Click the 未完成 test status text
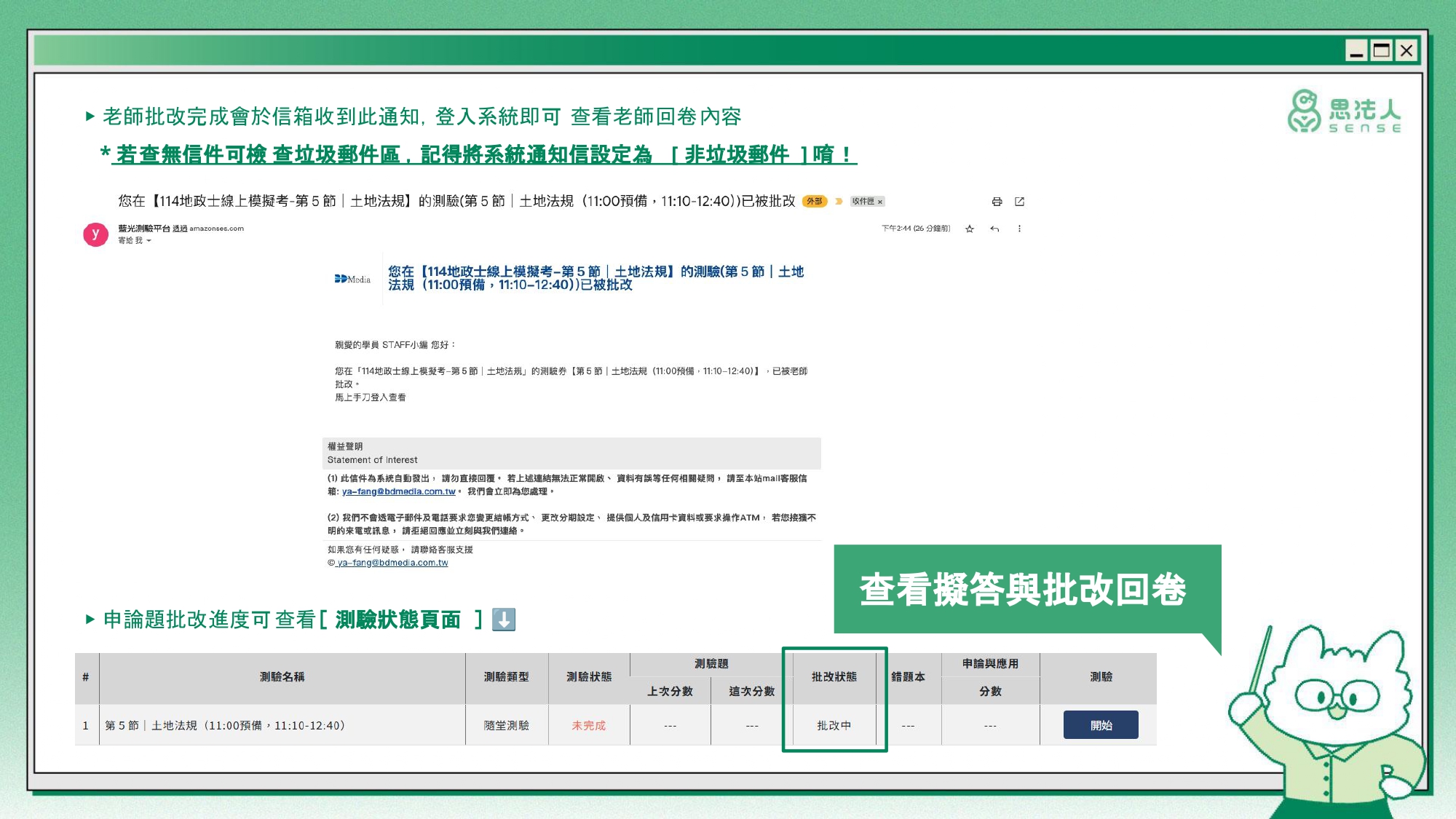The image size is (1456, 819). pyautogui.click(x=588, y=726)
